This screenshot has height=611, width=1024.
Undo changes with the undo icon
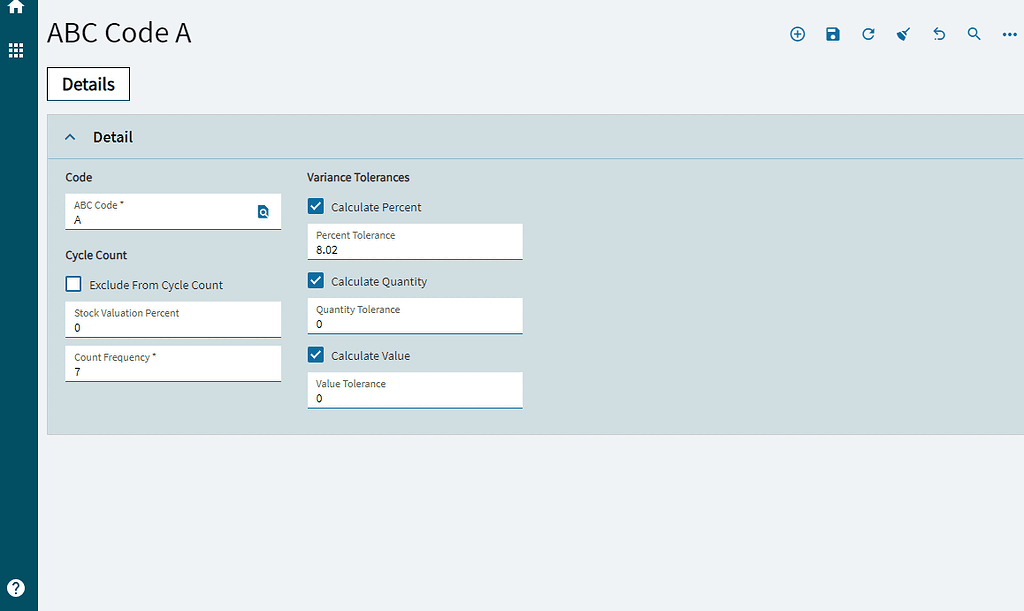(x=938, y=33)
